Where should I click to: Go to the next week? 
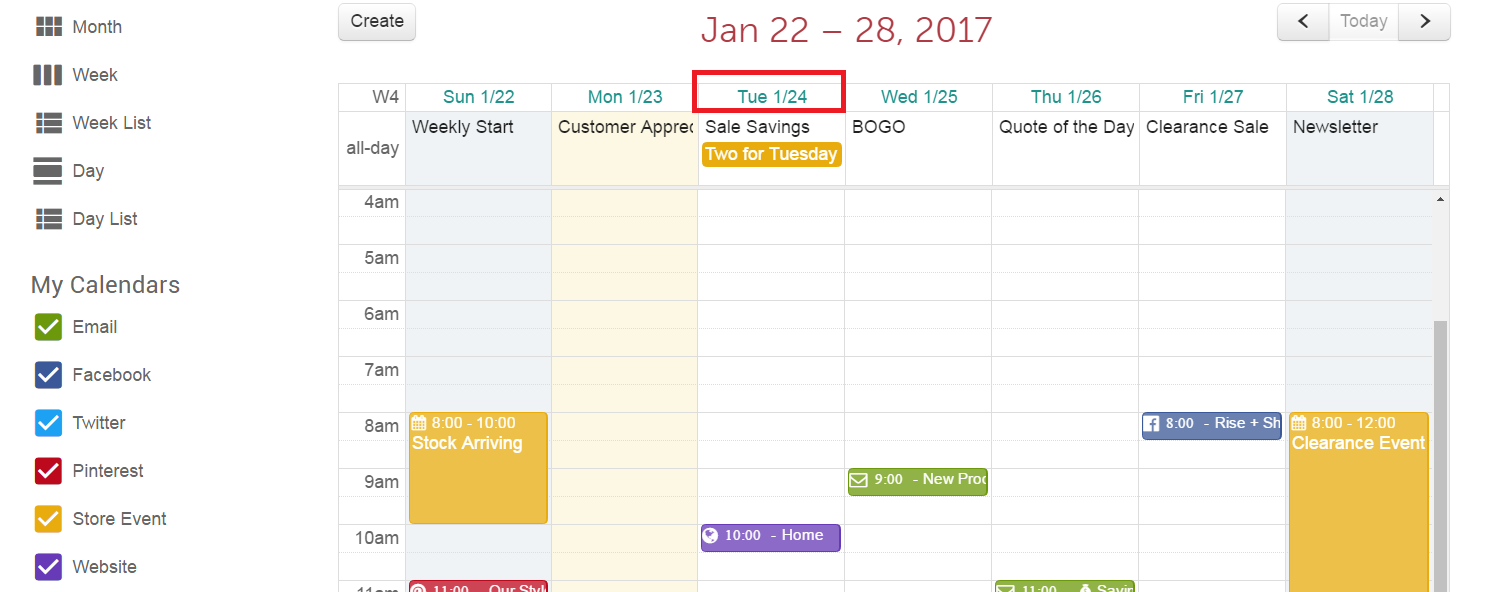pyautogui.click(x=1425, y=22)
